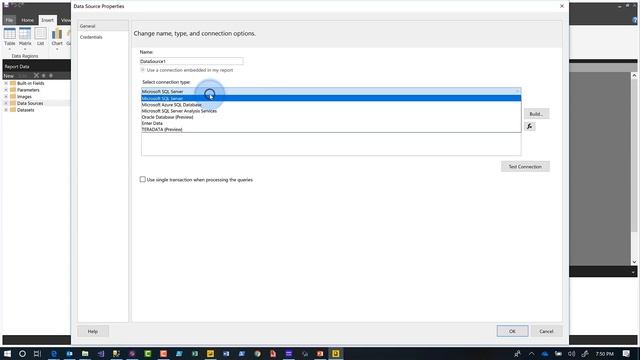Show hidden system tray icons
Viewport: 640px width, 360px height.
tap(531, 354)
